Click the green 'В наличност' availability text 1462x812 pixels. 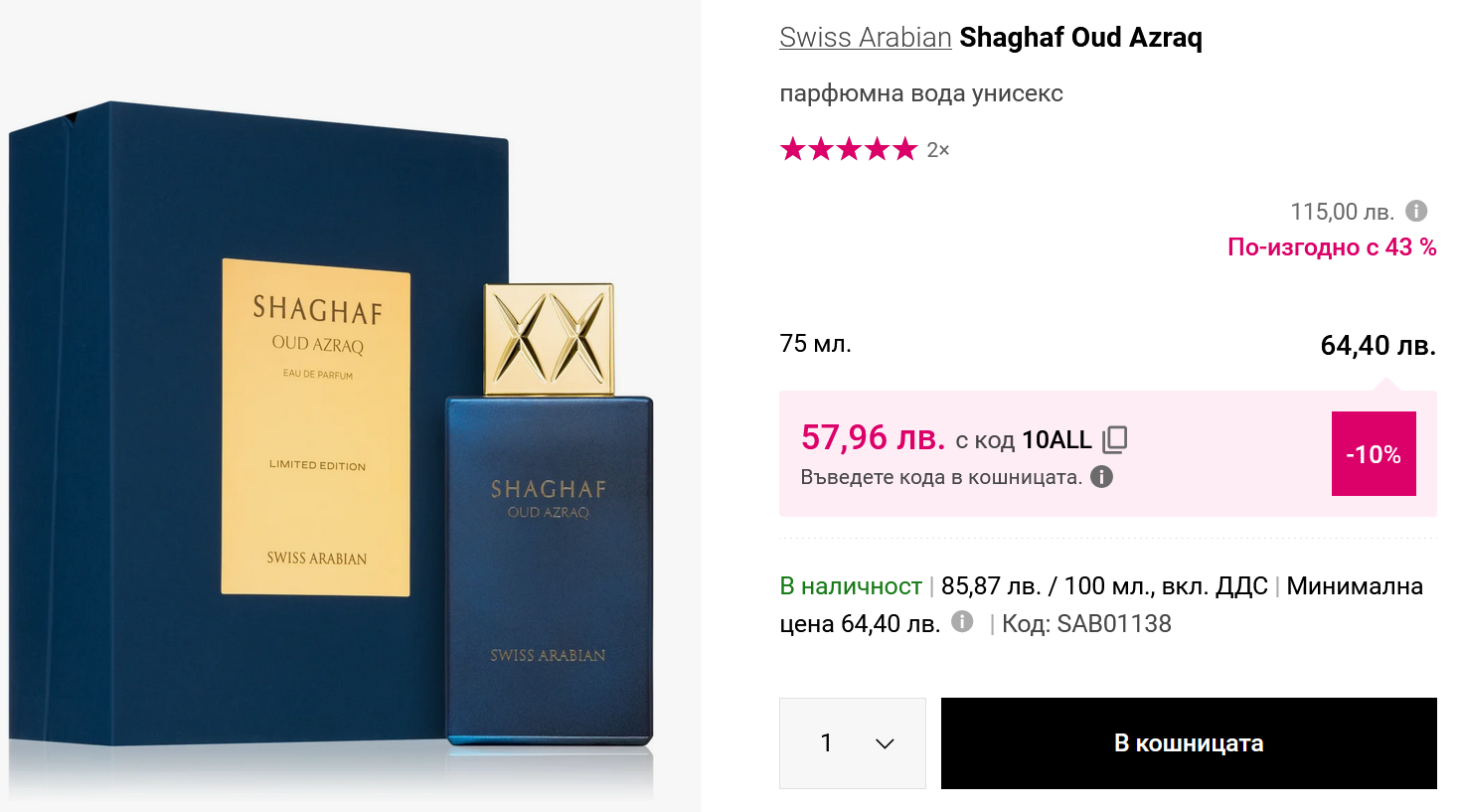tap(851, 586)
